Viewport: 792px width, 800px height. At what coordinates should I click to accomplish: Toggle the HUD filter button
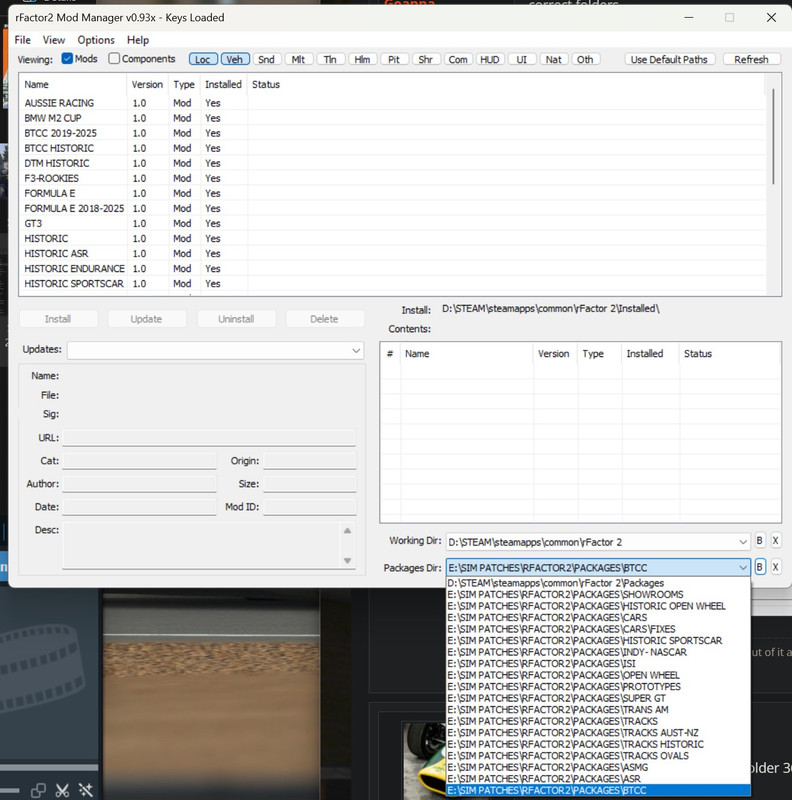coord(490,59)
